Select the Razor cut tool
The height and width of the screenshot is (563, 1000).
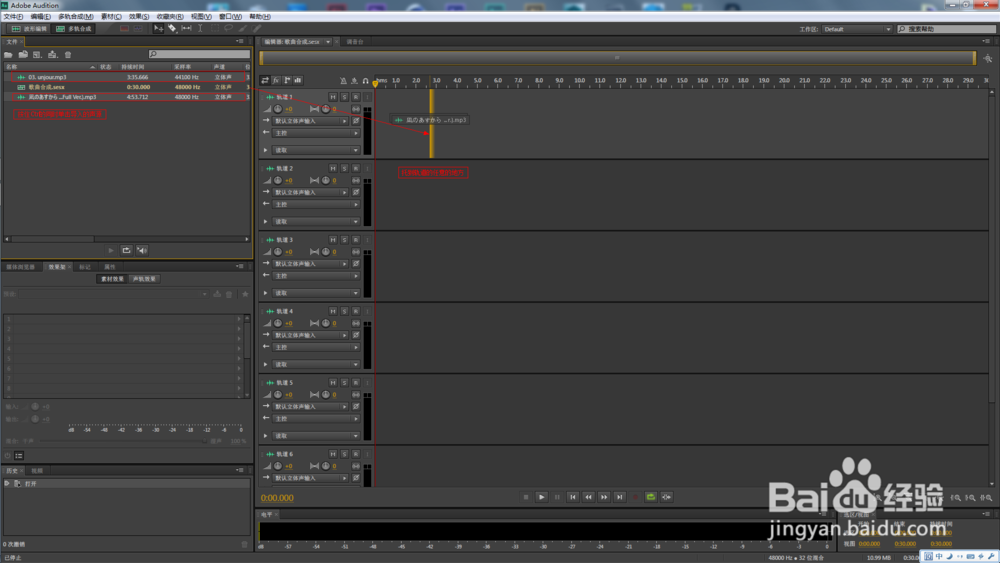[172, 29]
